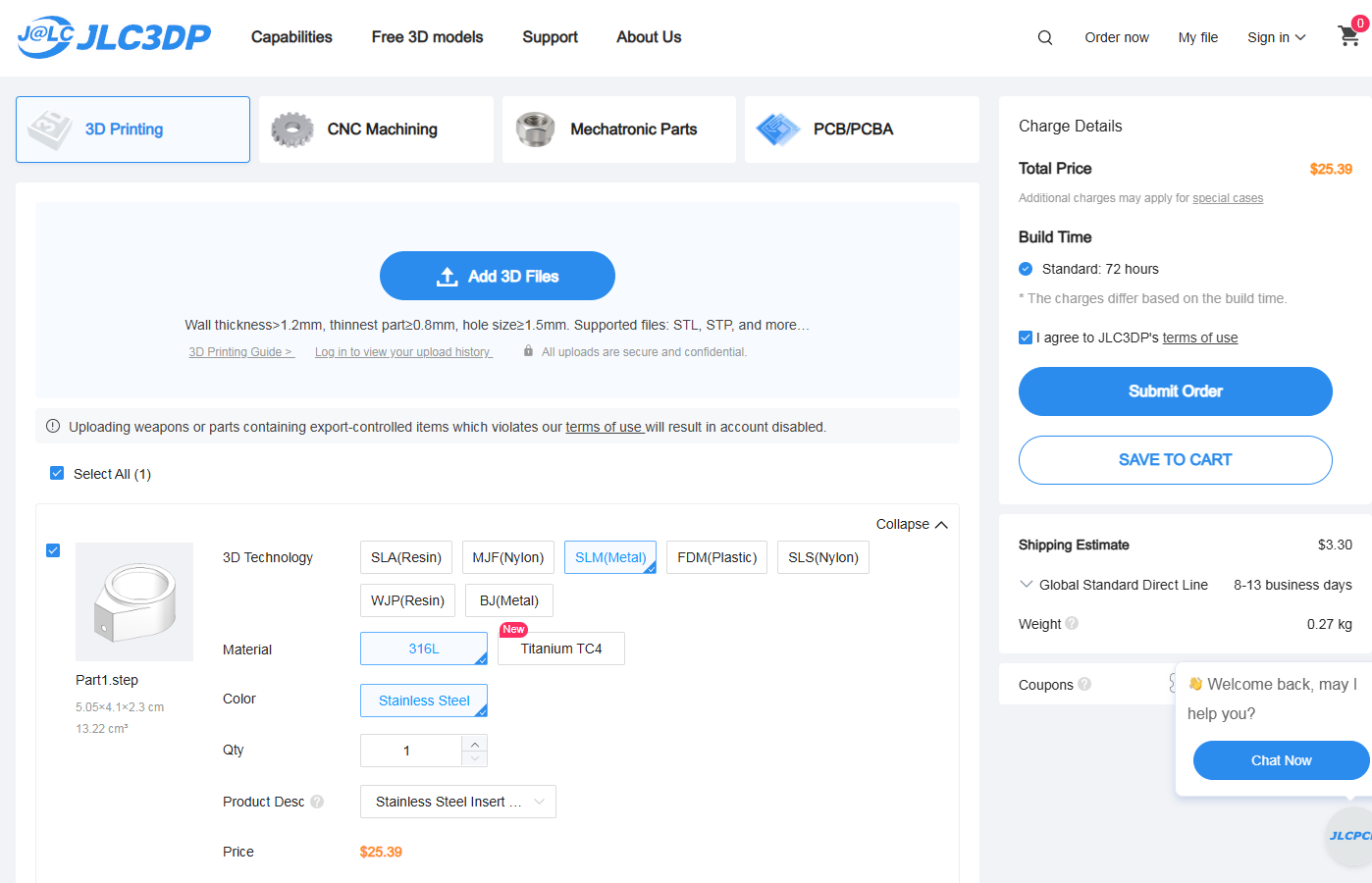Open the Free 3D models menu

click(x=427, y=37)
